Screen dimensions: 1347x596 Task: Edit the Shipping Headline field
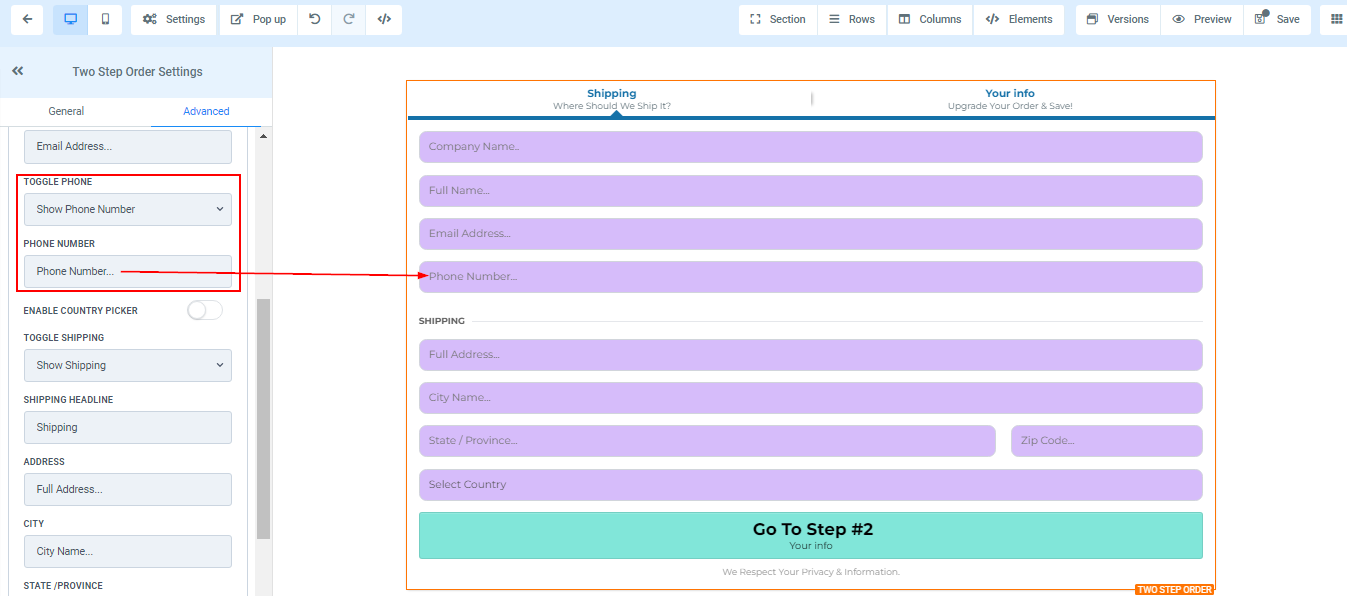128,427
